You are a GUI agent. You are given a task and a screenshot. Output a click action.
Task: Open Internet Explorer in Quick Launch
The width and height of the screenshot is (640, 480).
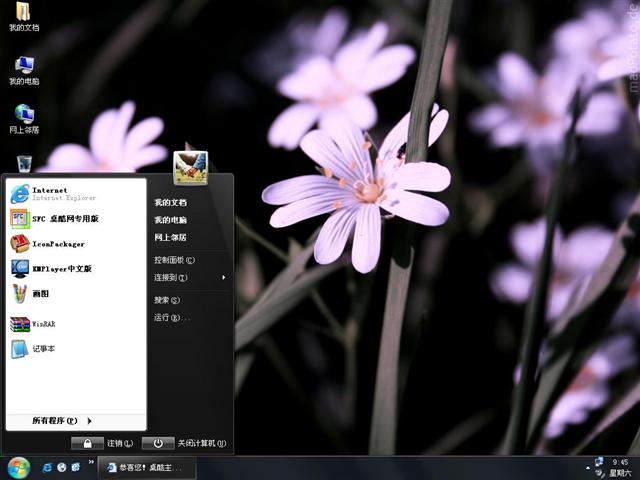(47, 468)
